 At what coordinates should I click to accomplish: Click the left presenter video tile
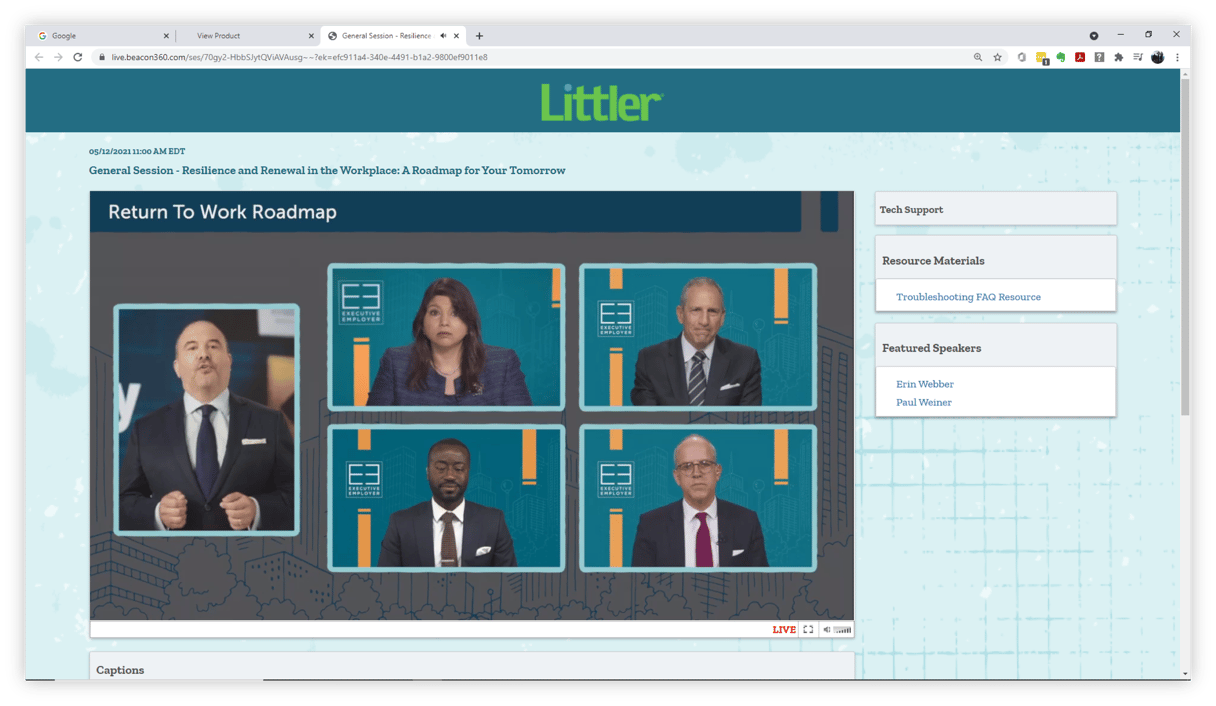(x=206, y=419)
